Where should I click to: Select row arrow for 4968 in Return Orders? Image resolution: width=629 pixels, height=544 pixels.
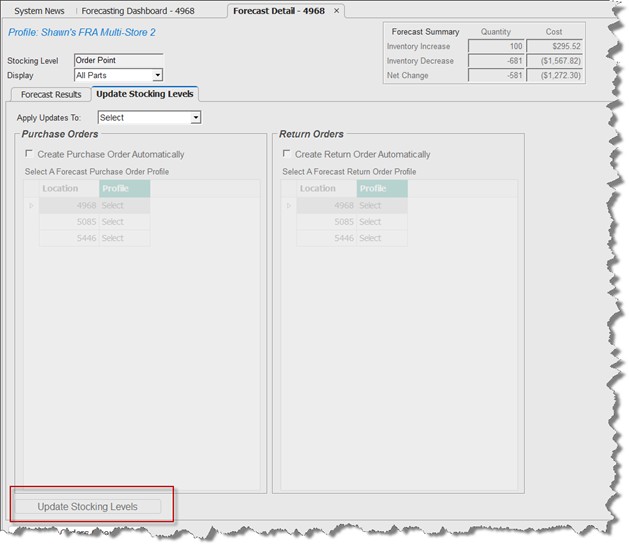(x=290, y=206)
